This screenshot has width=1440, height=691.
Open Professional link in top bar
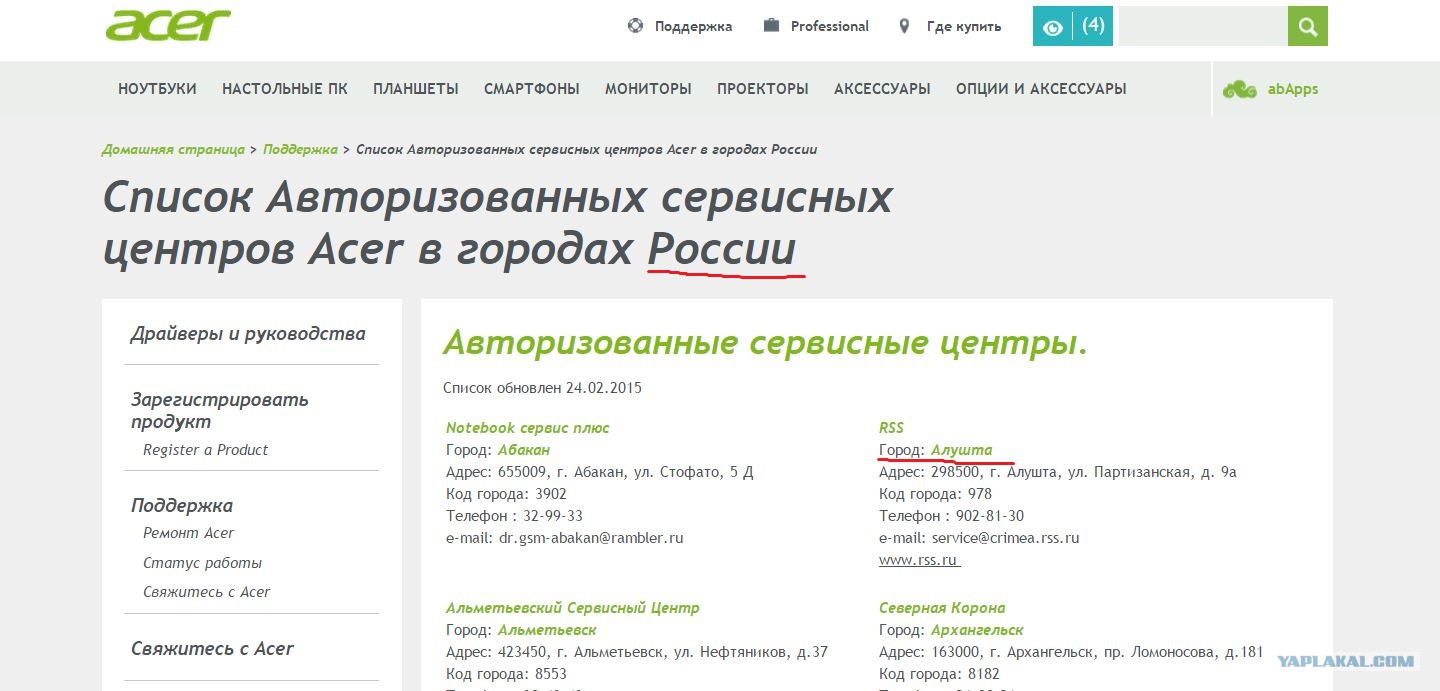point(830,26)
